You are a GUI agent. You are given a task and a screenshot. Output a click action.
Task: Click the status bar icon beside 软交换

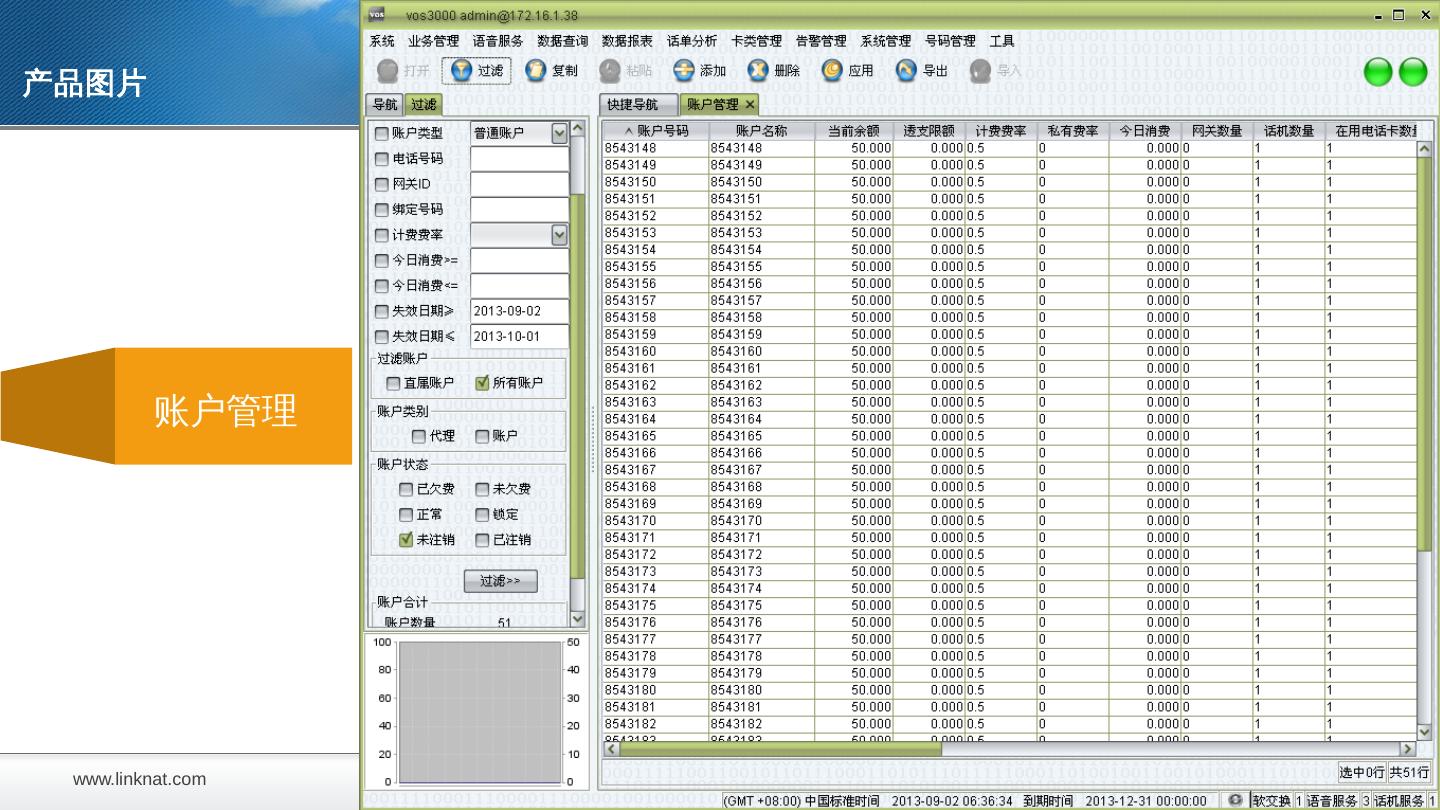pyautogui.click(x=1236, y=800)
